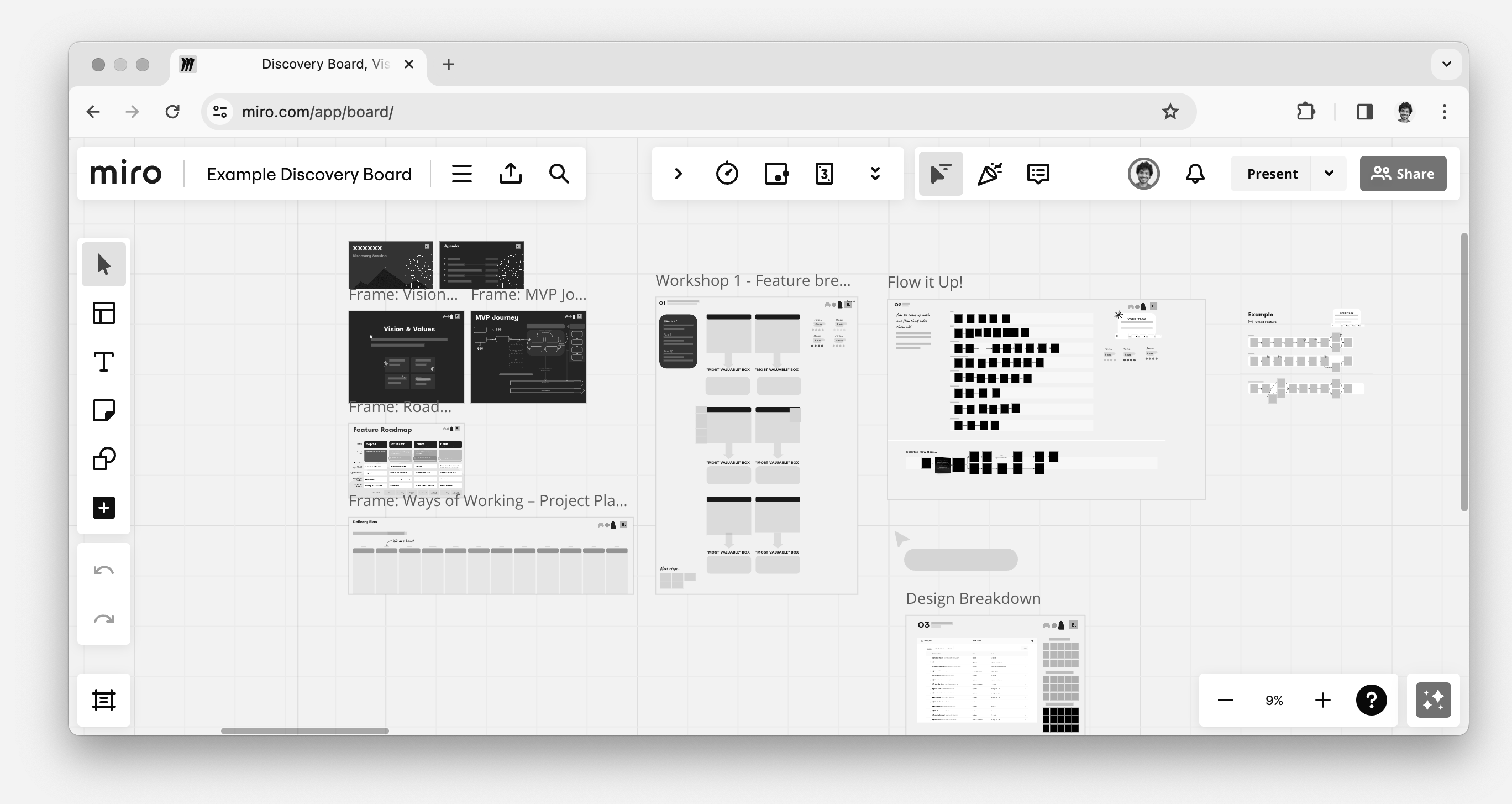Viewport: 1512px width, 804px height.
Task: Zoom in using the plus control
Action: (x=1322, y=699)
